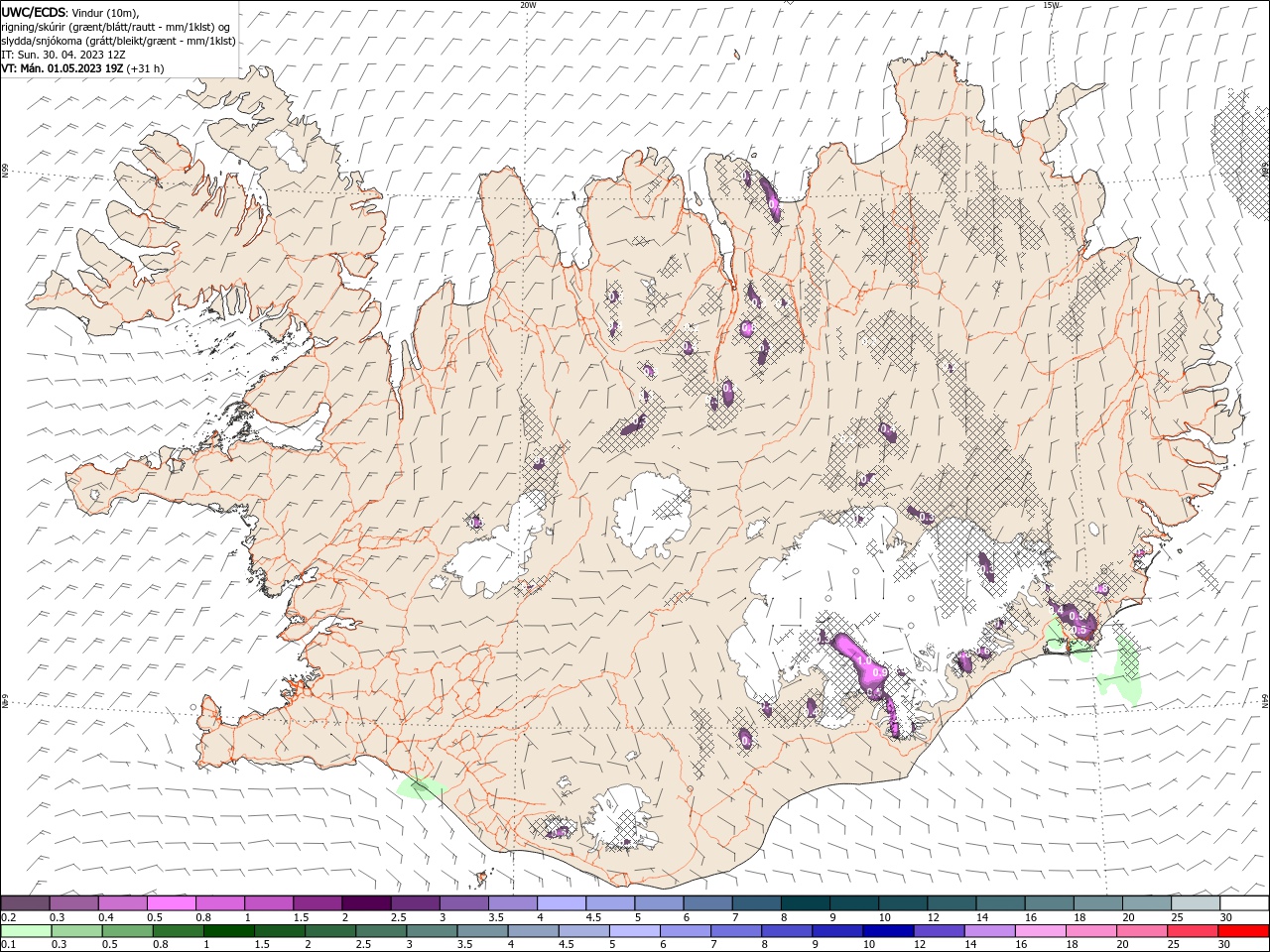Click the navy blue 10 swatch on rain scale
Image resolution: width=1270 pixels, height=952 pixels.
pos(887,931)
